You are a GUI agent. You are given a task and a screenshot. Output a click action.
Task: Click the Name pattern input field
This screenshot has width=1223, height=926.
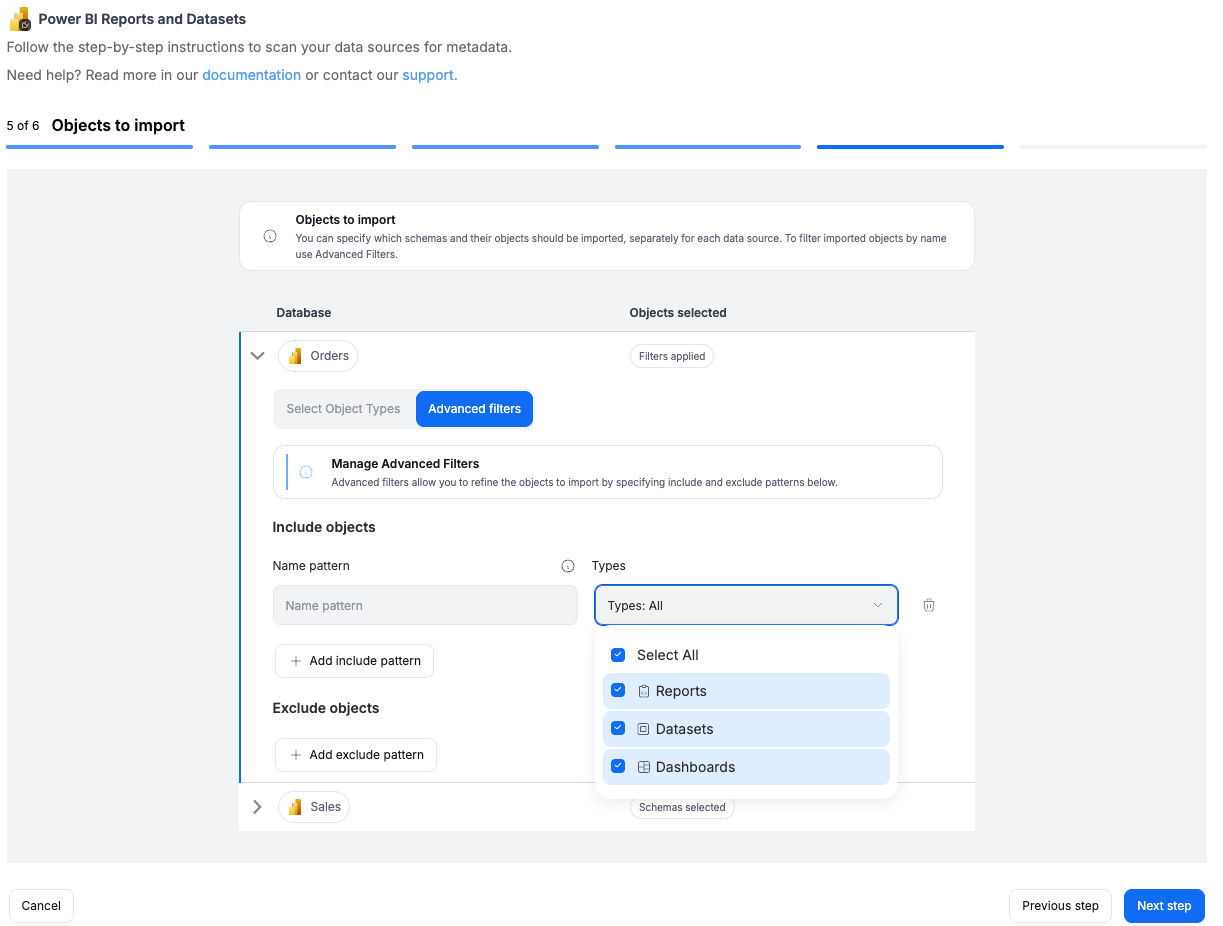point(425,605)
